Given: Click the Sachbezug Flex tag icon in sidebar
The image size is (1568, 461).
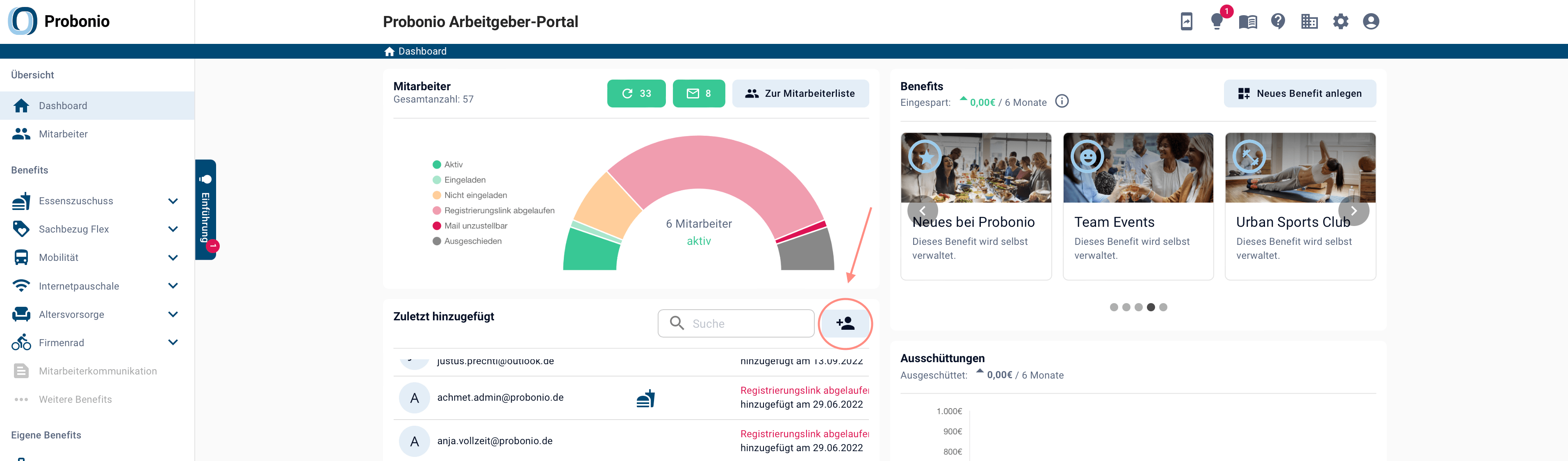Looking at the screenshot, I should click(21, 229).
